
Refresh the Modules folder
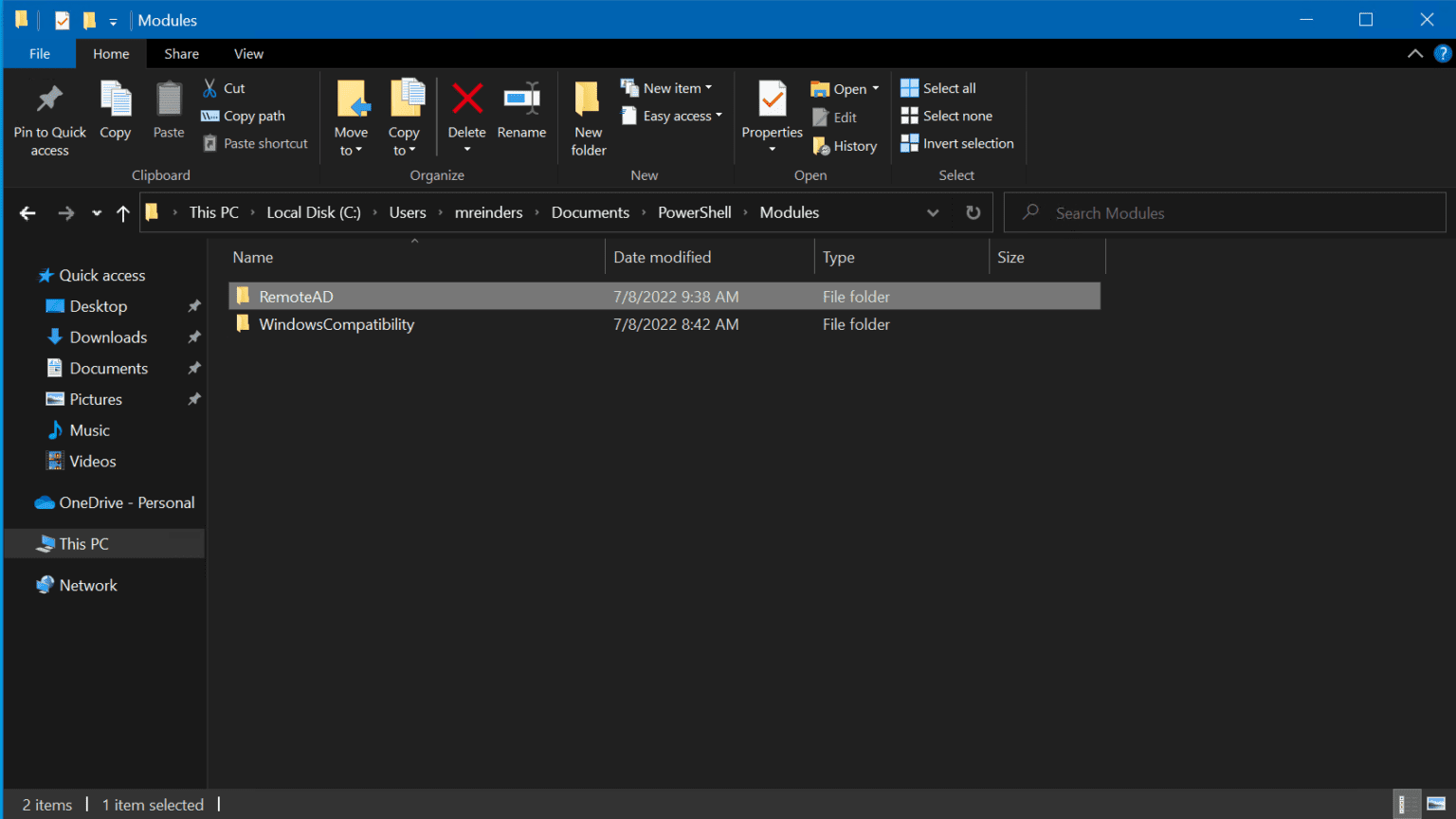(973, 212)
